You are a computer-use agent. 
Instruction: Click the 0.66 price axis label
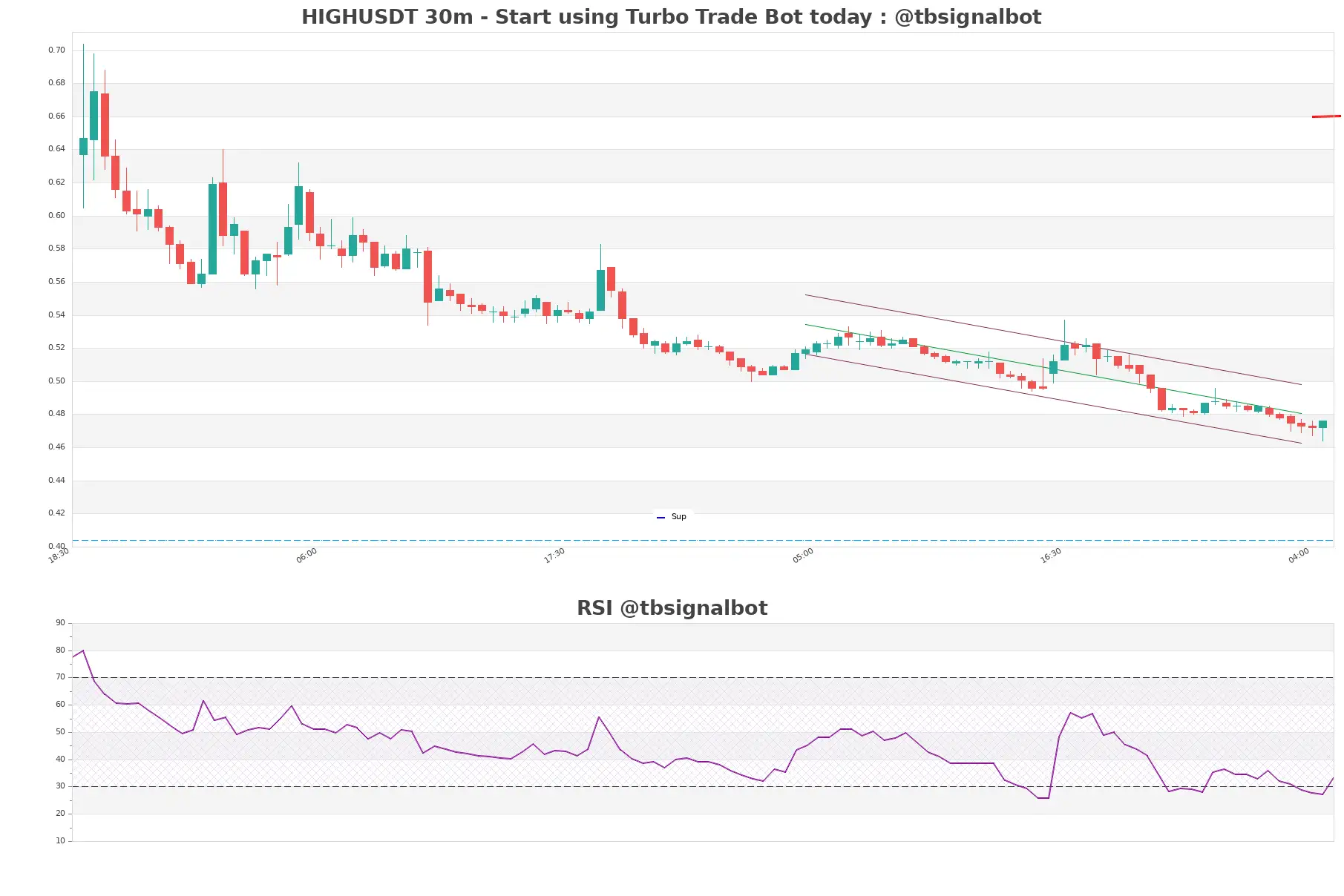point(56,116)
